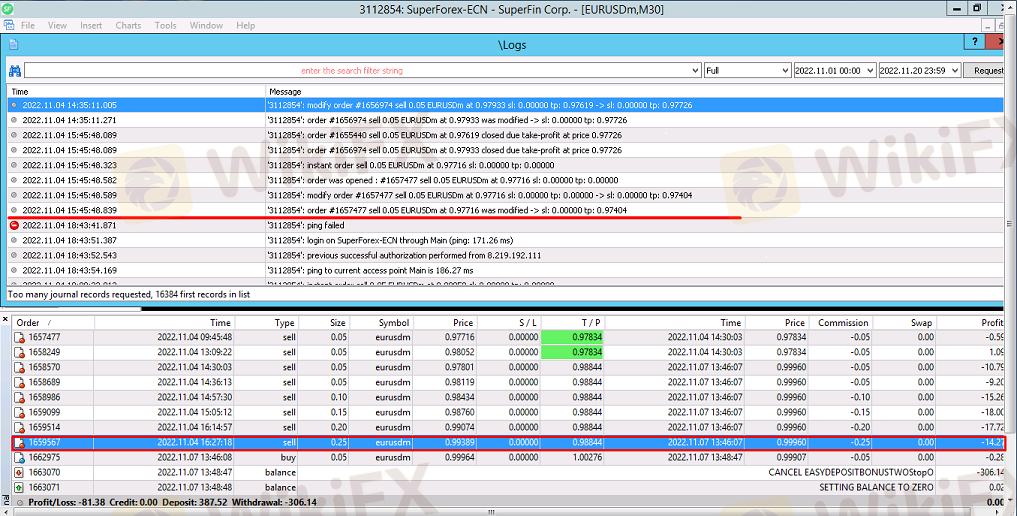Open the File menu
This screenshot has width=1017, height=516.
coord(28,25)
